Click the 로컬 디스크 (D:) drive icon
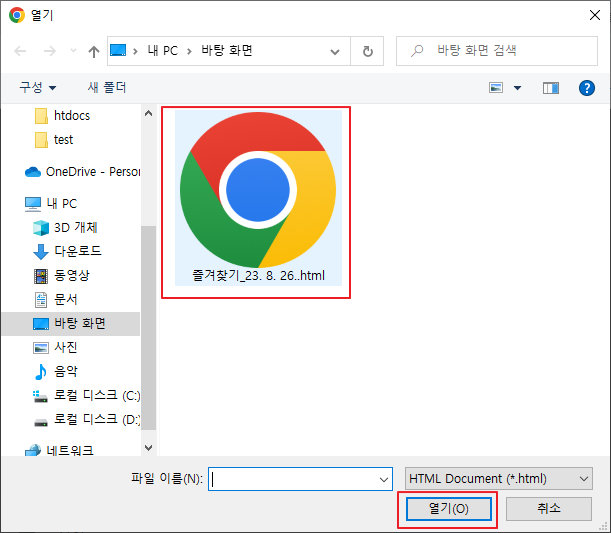Viewport: 611px width, 533px height. pyautogui.click(x=41, y=422)
